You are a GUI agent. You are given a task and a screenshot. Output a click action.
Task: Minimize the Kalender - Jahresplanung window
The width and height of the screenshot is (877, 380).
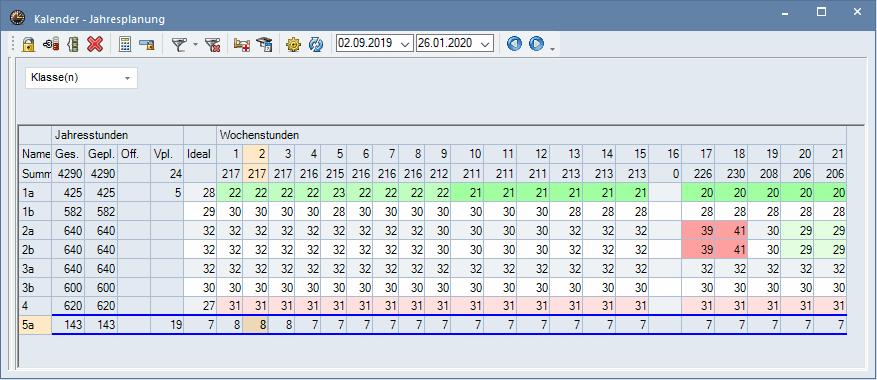[x=786, y=12]
